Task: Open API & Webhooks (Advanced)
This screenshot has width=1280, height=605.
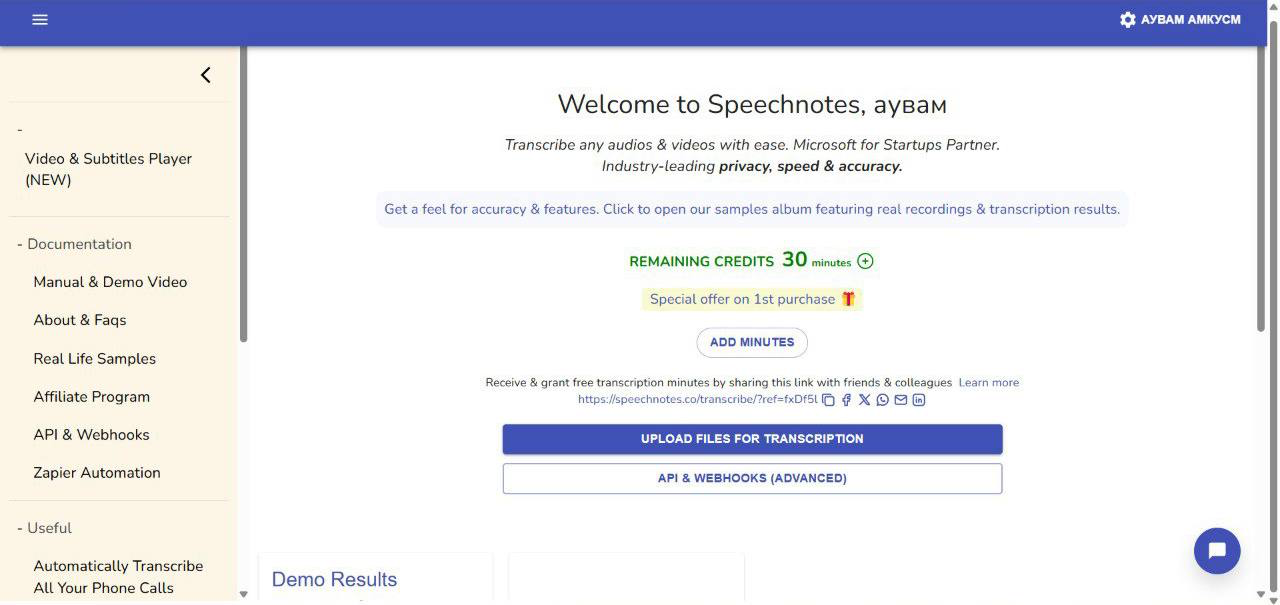Action: click(752, 478)
